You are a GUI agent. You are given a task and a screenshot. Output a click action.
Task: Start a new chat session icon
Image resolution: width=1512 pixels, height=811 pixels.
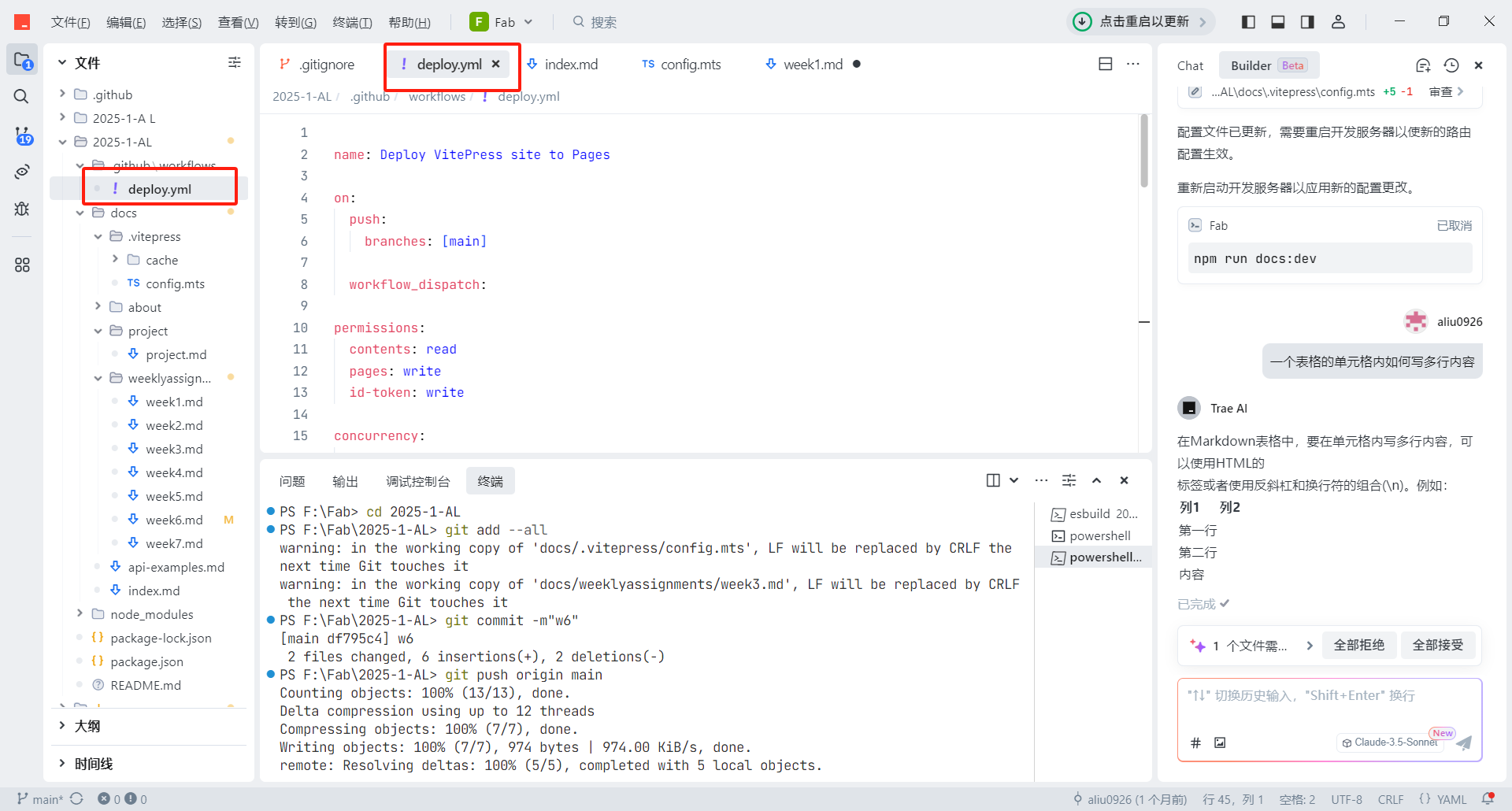(1423, 65)
